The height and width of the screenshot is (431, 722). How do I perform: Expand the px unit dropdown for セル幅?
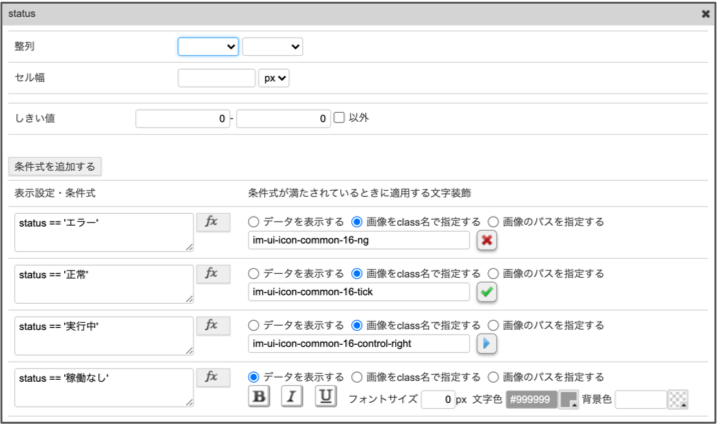tap(274, 78)
